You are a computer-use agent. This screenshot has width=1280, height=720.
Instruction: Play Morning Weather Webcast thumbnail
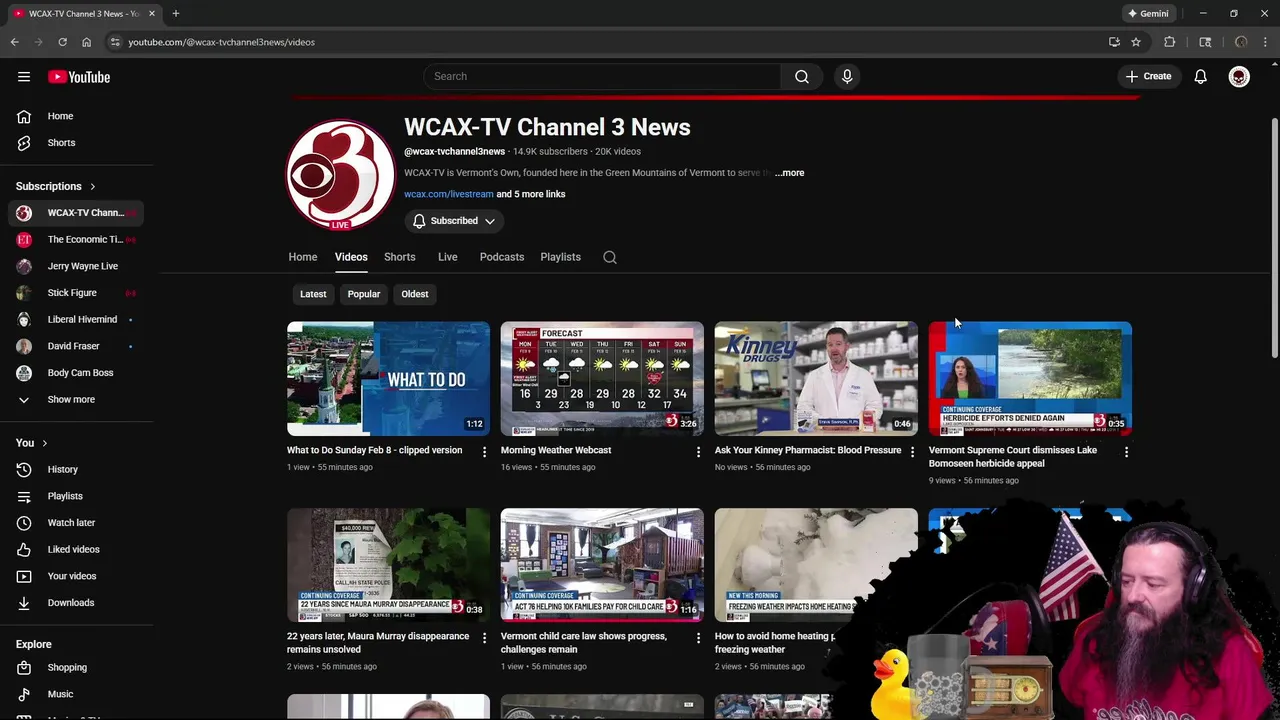tap(602, 378)
